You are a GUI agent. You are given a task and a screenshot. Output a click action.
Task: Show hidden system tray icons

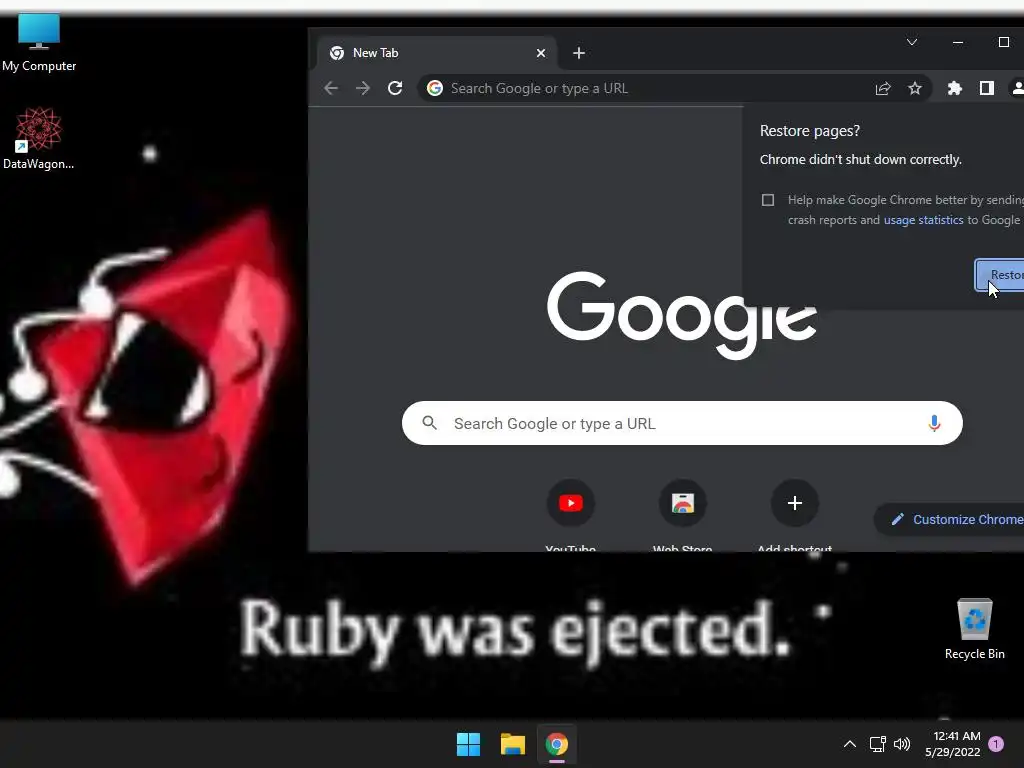[850, 744]
